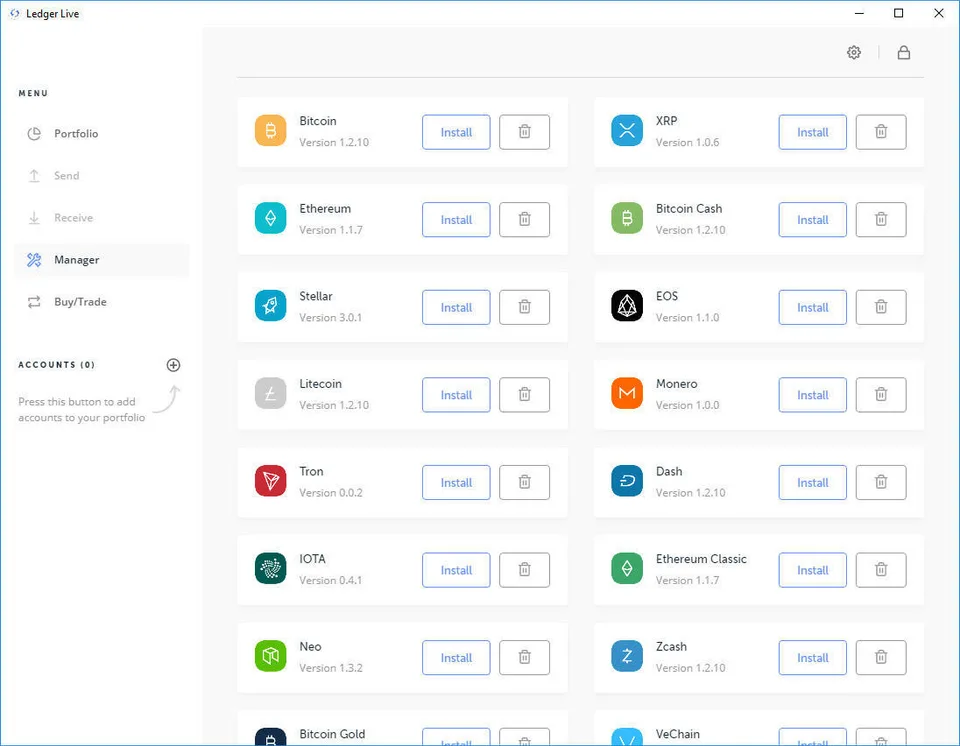
Task: Click the Accounts (0) heading
Action: tap(56, 364)
